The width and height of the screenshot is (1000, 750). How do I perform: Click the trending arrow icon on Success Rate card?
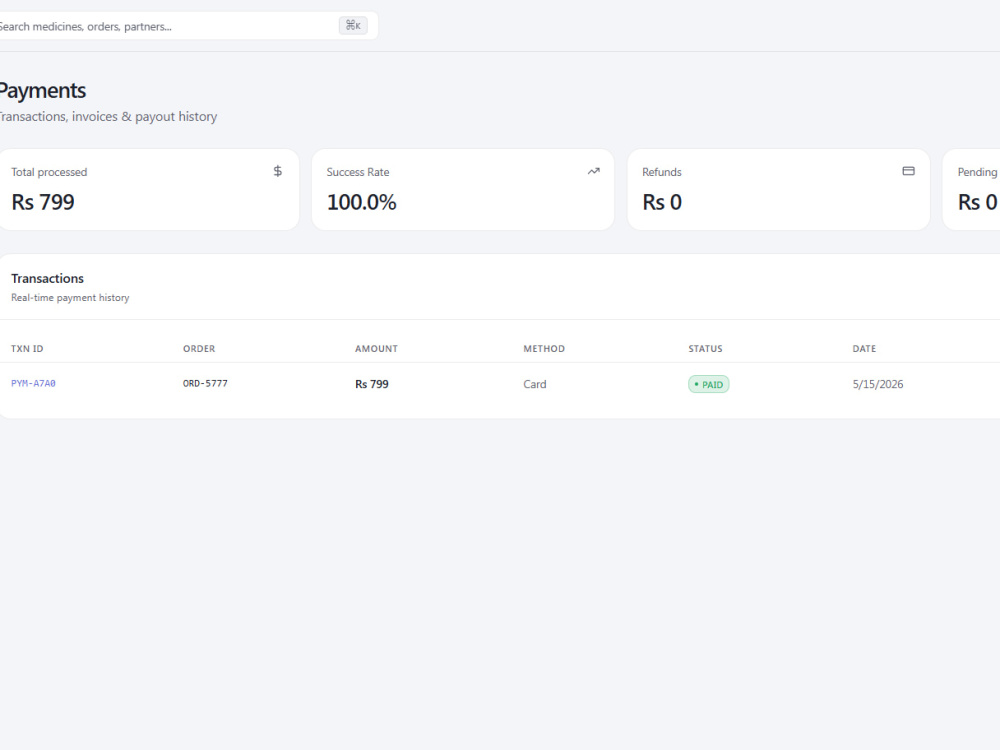point(594,171)
